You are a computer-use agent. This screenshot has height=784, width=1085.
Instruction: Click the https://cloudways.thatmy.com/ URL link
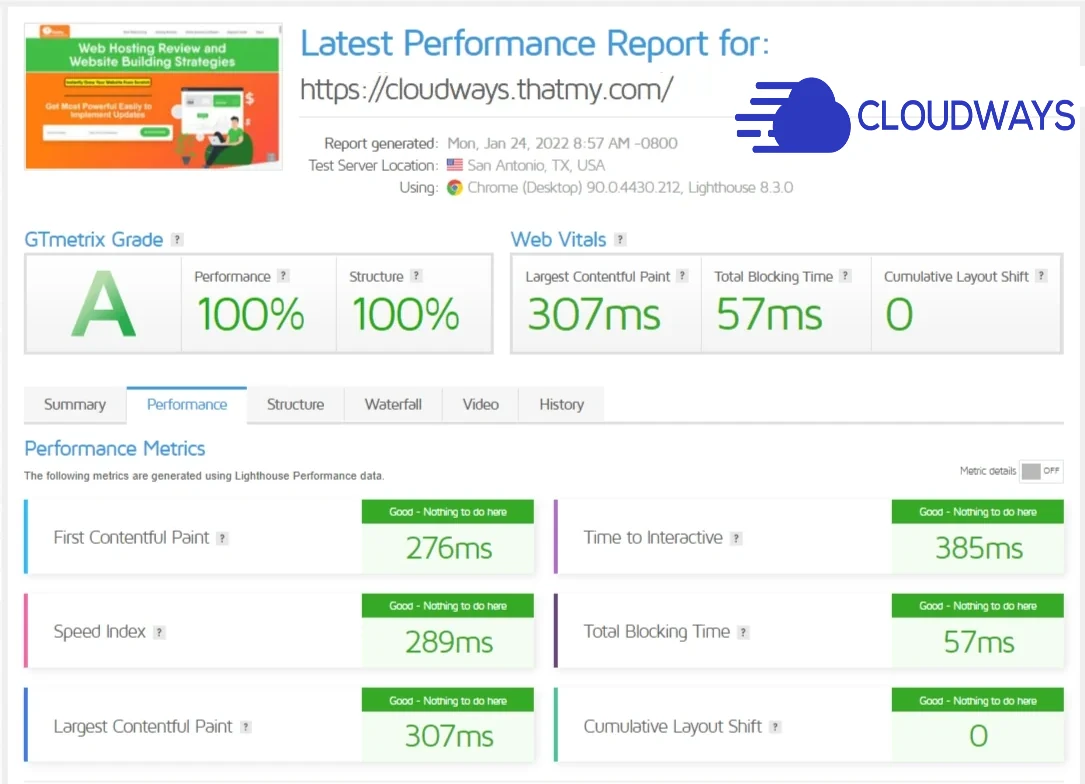point(489,90)
